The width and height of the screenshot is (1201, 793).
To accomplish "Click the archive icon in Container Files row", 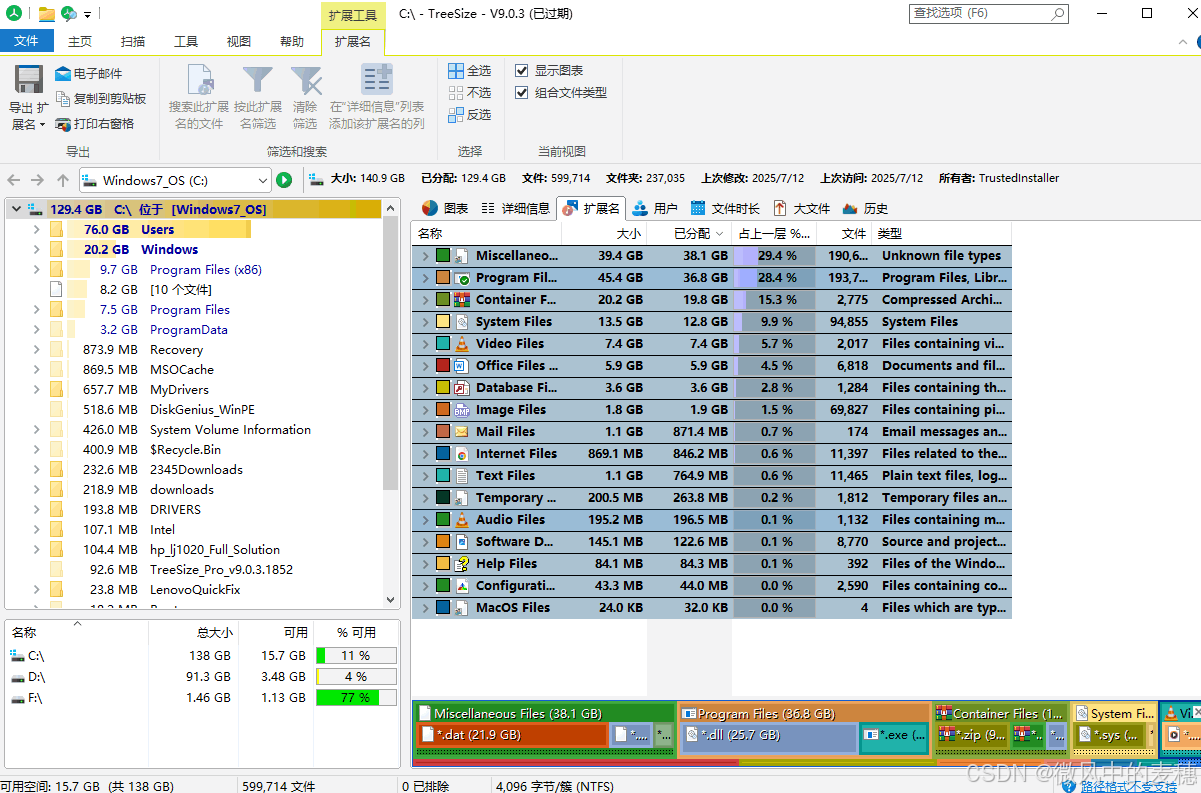I will pyautogui.click(x=461, y=299).
